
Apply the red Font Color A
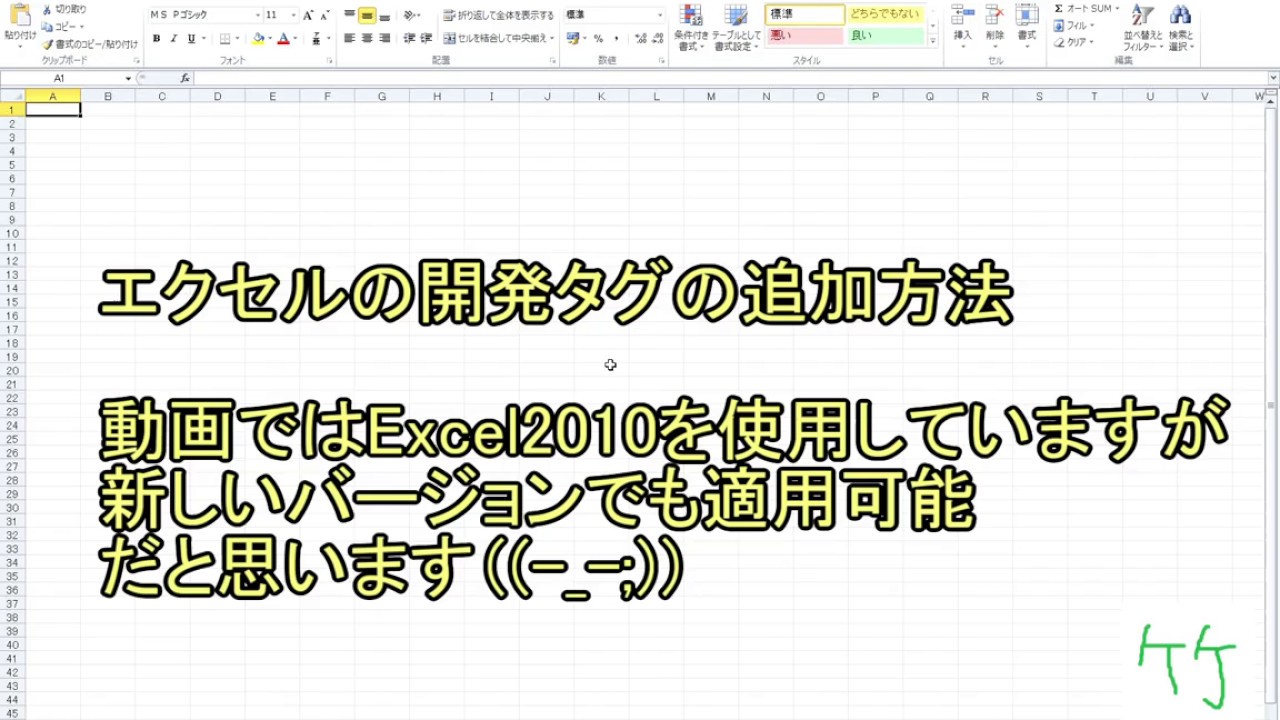click(283, 38)
